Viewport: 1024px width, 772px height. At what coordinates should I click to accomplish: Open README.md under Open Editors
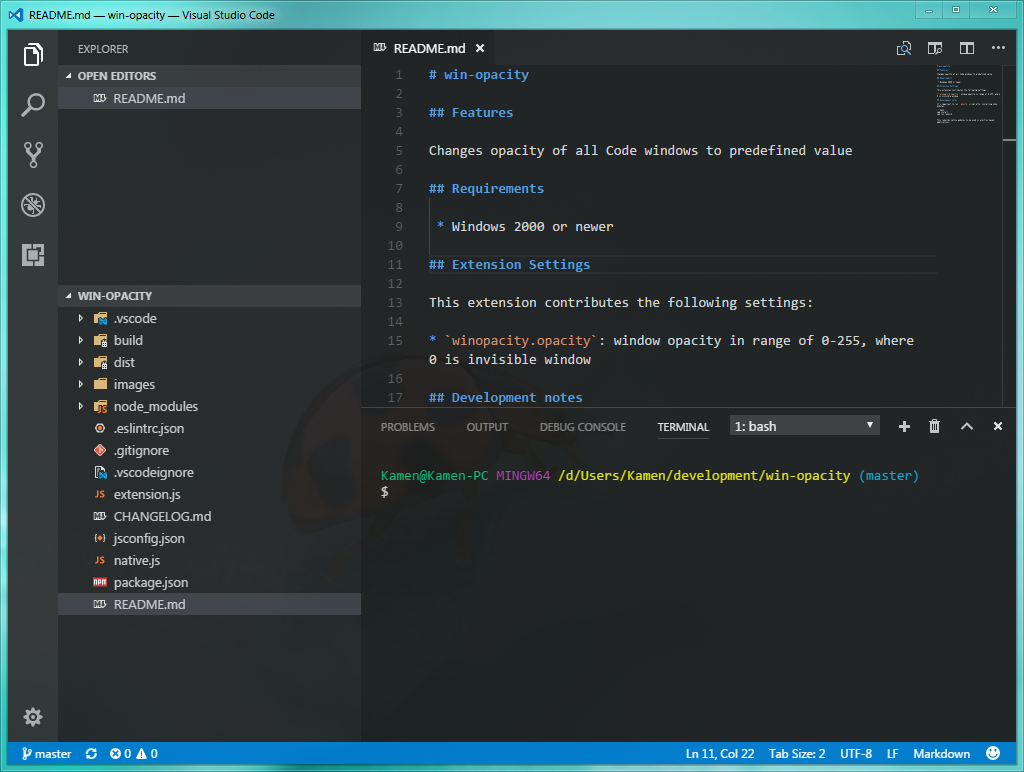coord(209,98)
